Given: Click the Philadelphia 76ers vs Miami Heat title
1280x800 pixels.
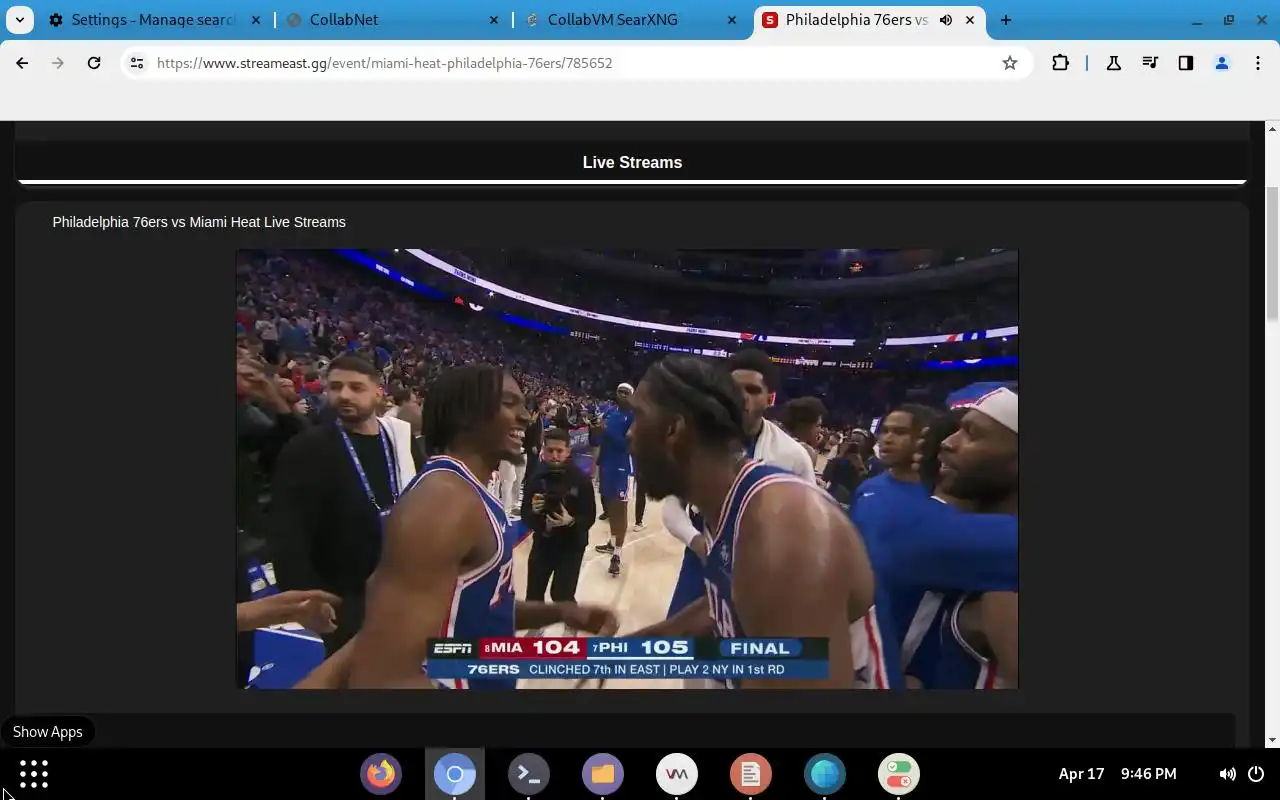Looking at the screenshot, I should (199, 222).
